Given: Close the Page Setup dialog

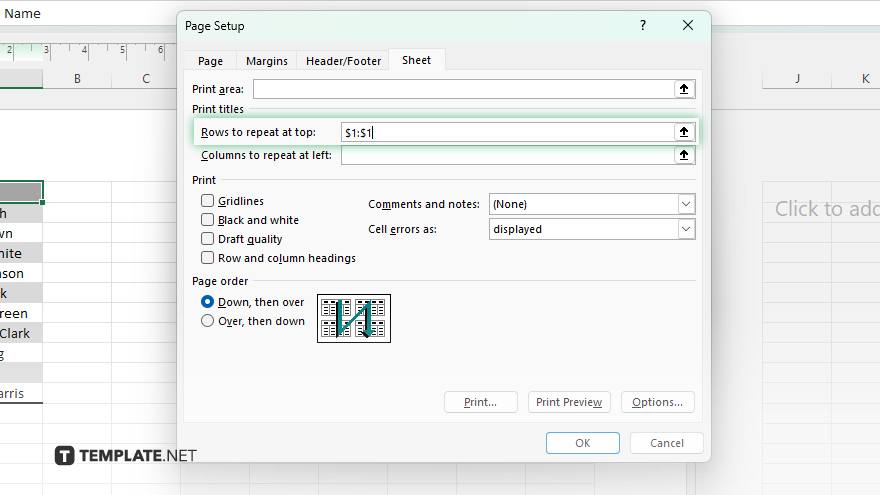Looking at the screenshot, I should click(688, 25).
